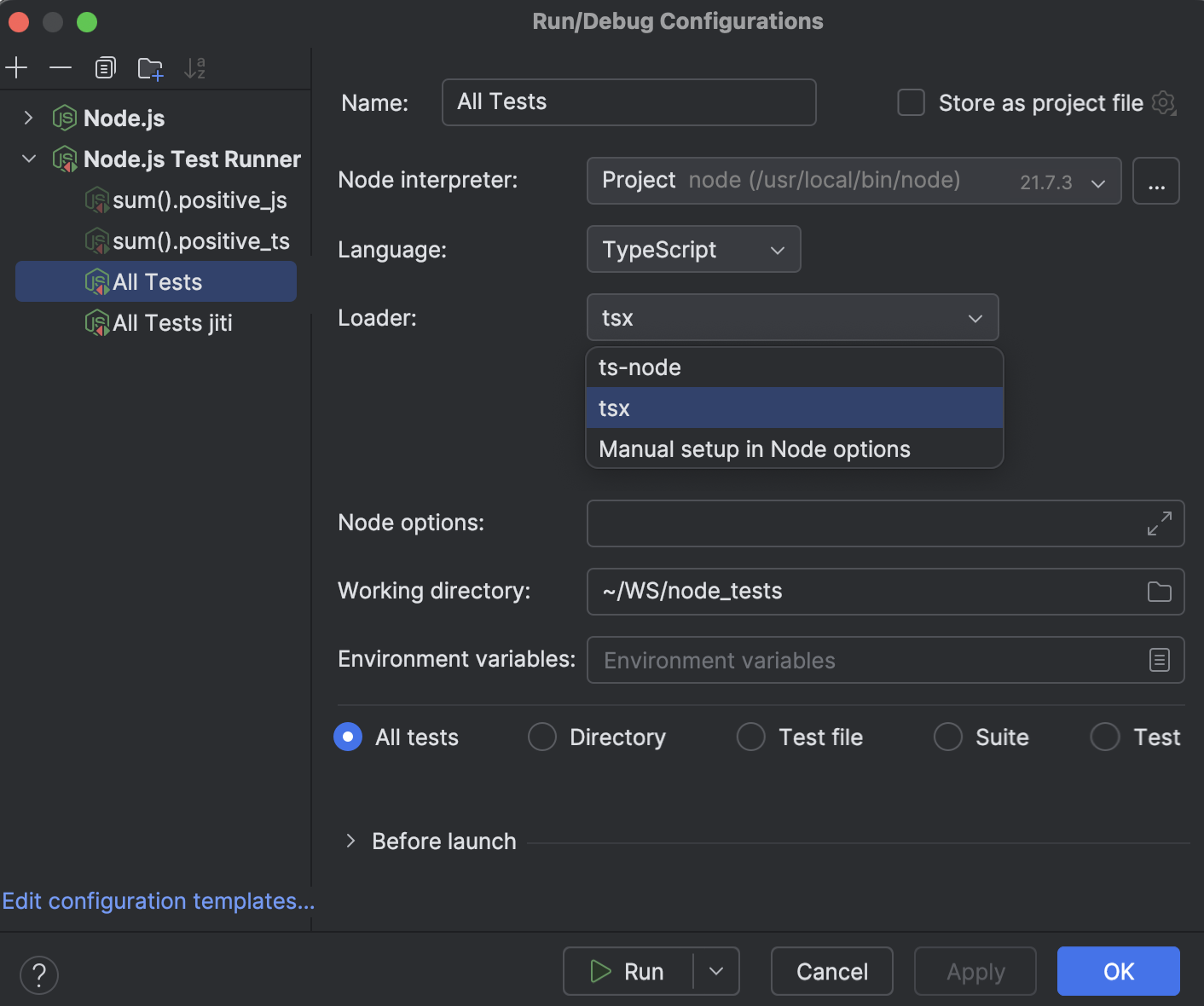Choose tsx from loader list
Image resolution: width=1204 pixels, height=1006 pixels.
click(x=795, y=408)
